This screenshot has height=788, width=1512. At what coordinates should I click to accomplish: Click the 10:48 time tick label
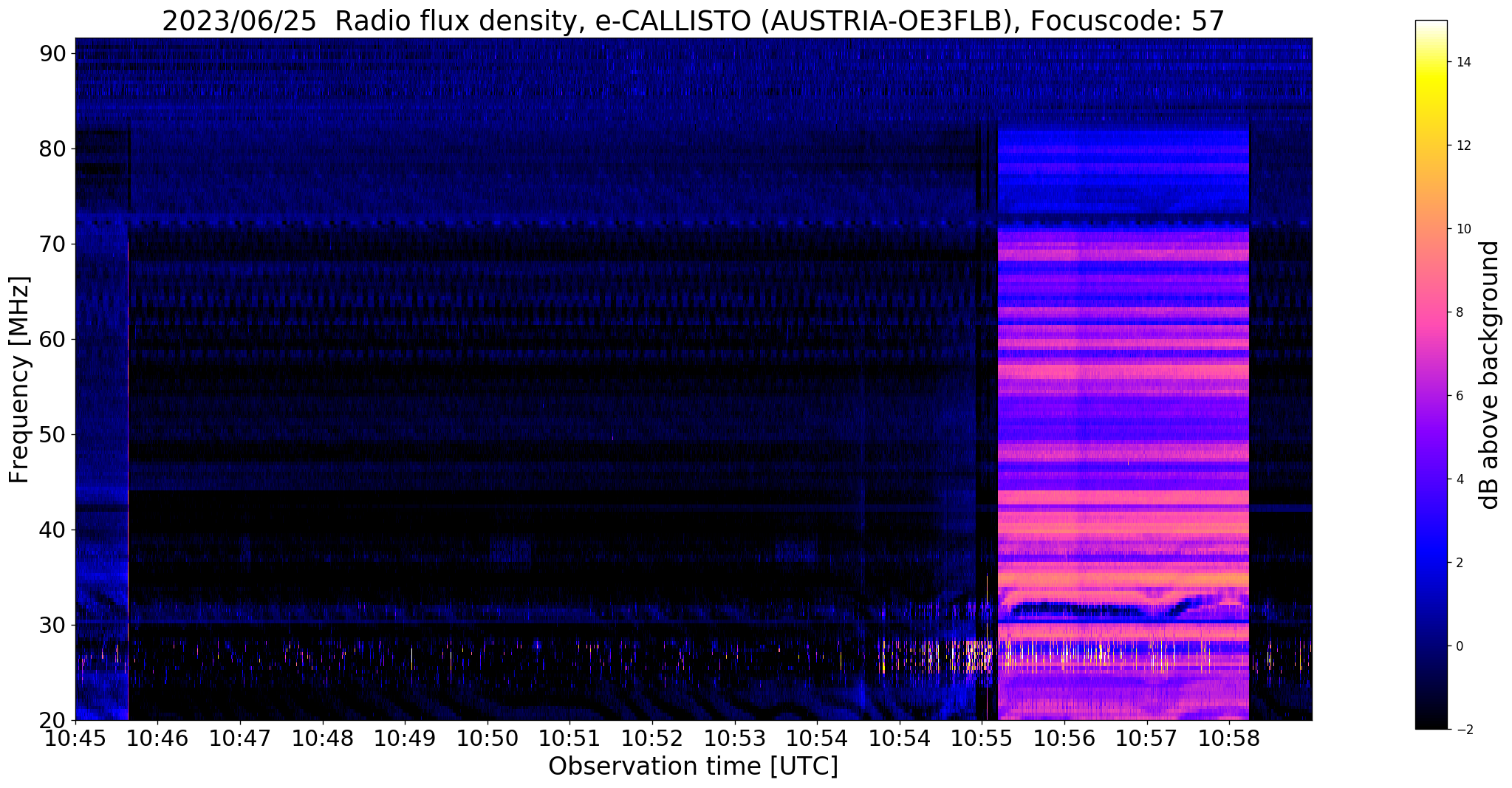click(322, 738)
